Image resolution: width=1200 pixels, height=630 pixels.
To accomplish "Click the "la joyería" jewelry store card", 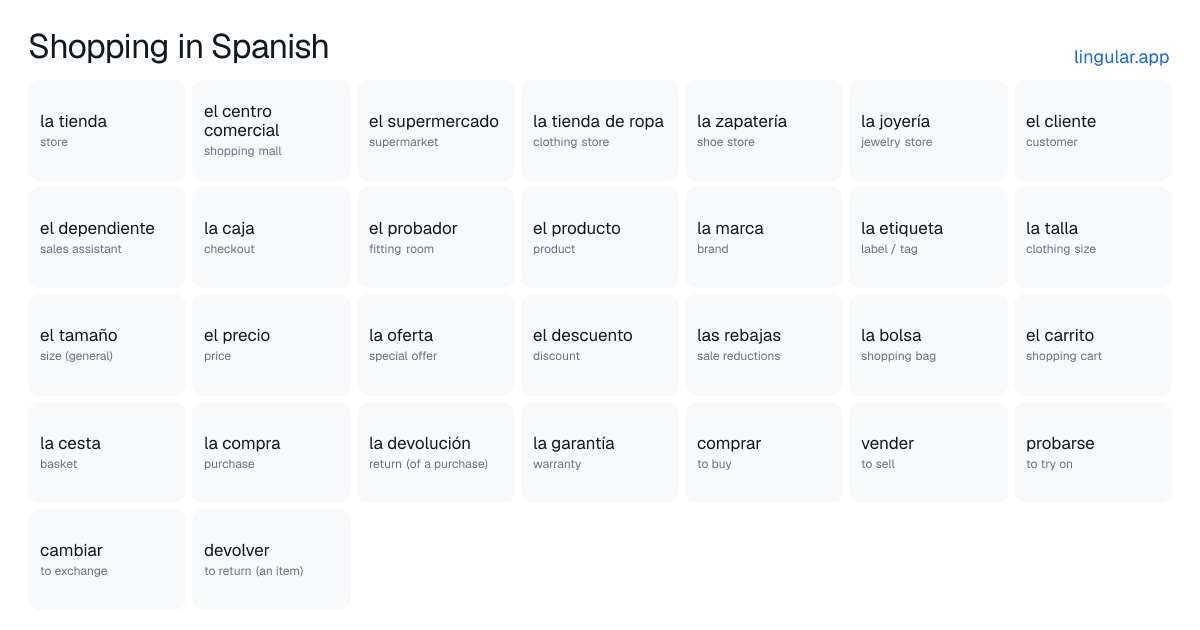I will click(x=928, y=131).
